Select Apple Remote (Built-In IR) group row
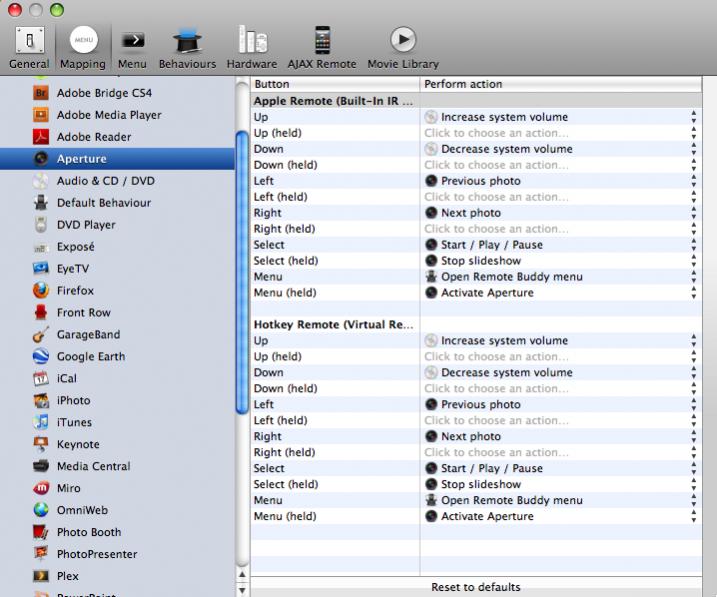The width and height of the screenshot is (717, 597). (476, 101)
